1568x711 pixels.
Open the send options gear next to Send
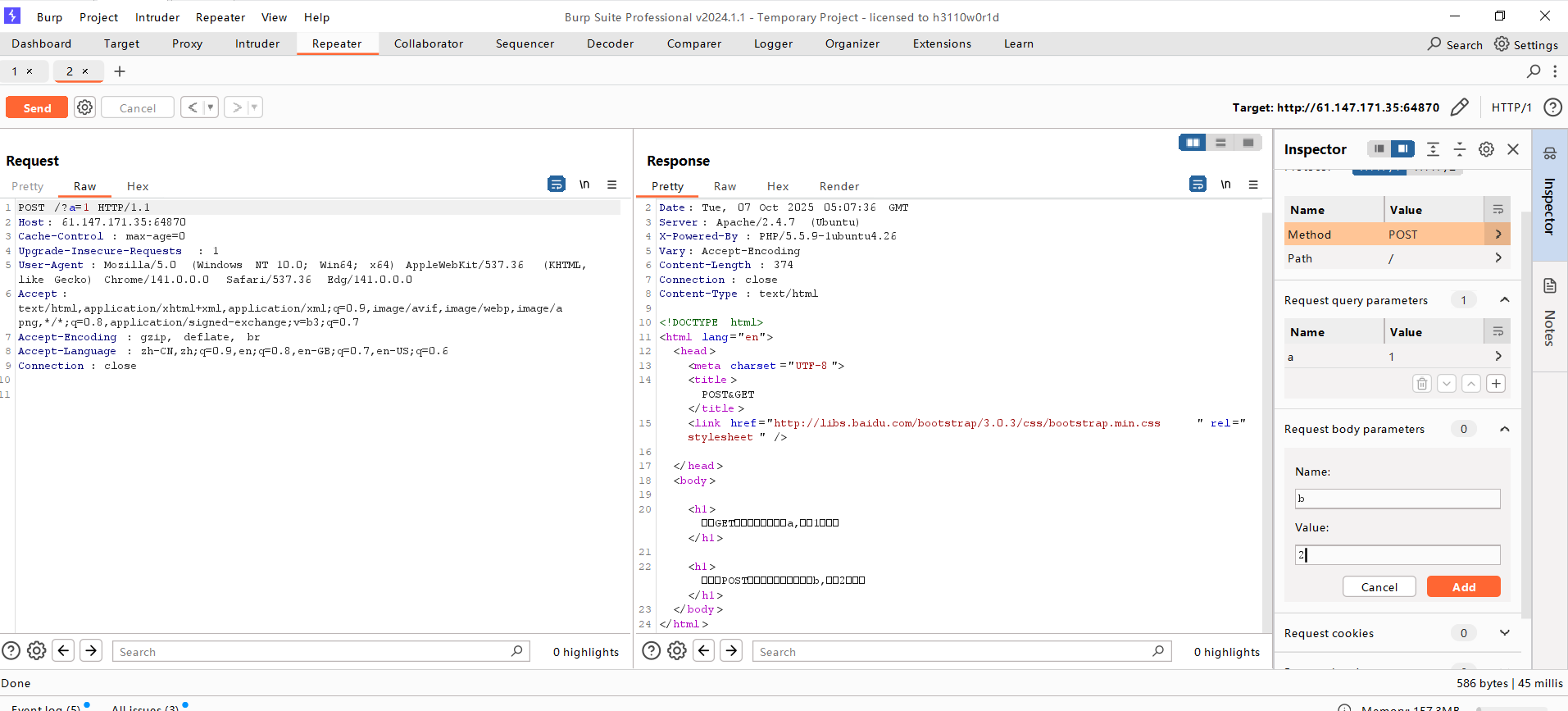(84, 107)
